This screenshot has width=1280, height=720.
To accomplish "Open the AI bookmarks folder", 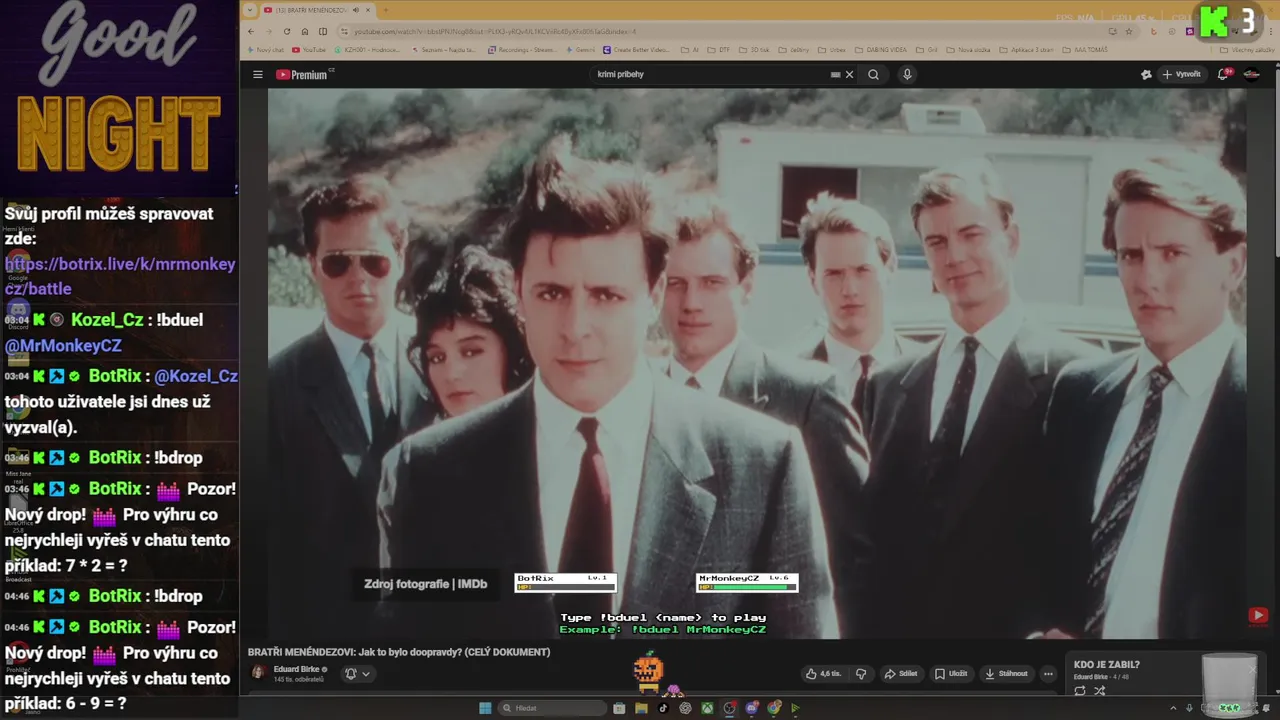I will [x=690, y=49].
